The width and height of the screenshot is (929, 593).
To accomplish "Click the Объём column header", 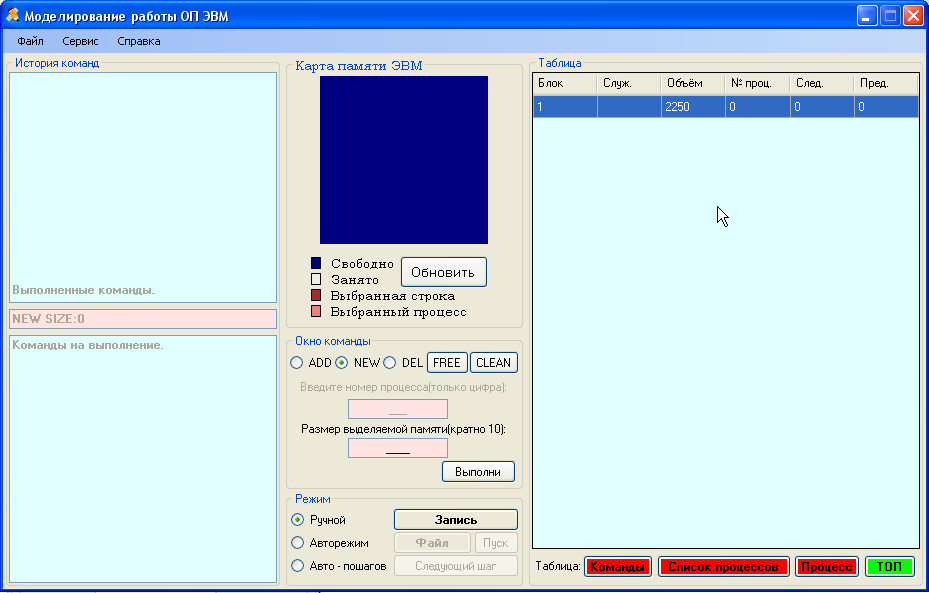I will click(693, 84).
